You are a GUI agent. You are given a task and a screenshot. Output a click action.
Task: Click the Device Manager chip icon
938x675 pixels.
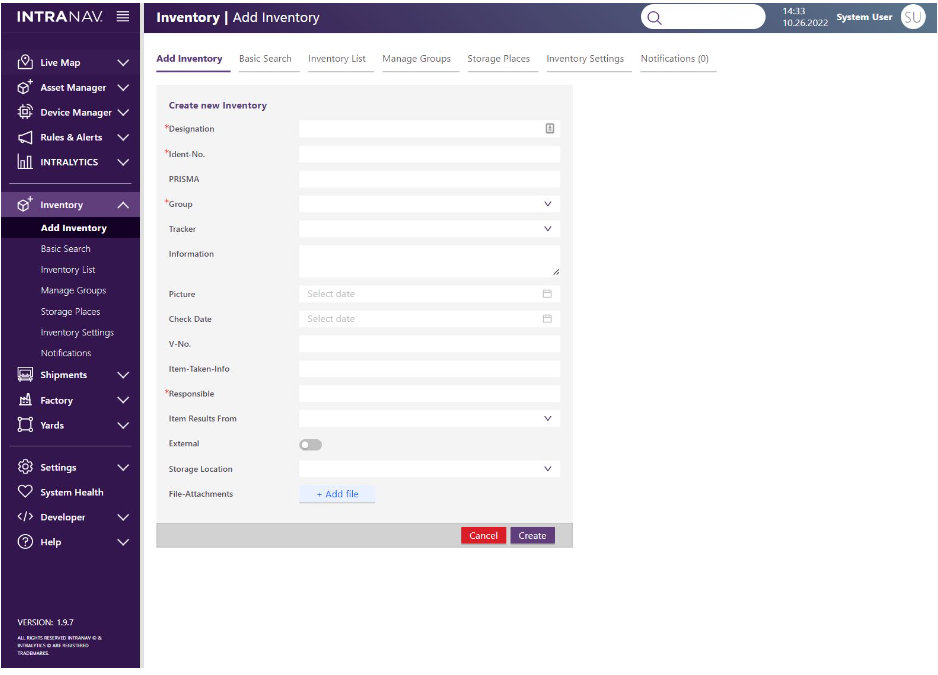[25, 112]
